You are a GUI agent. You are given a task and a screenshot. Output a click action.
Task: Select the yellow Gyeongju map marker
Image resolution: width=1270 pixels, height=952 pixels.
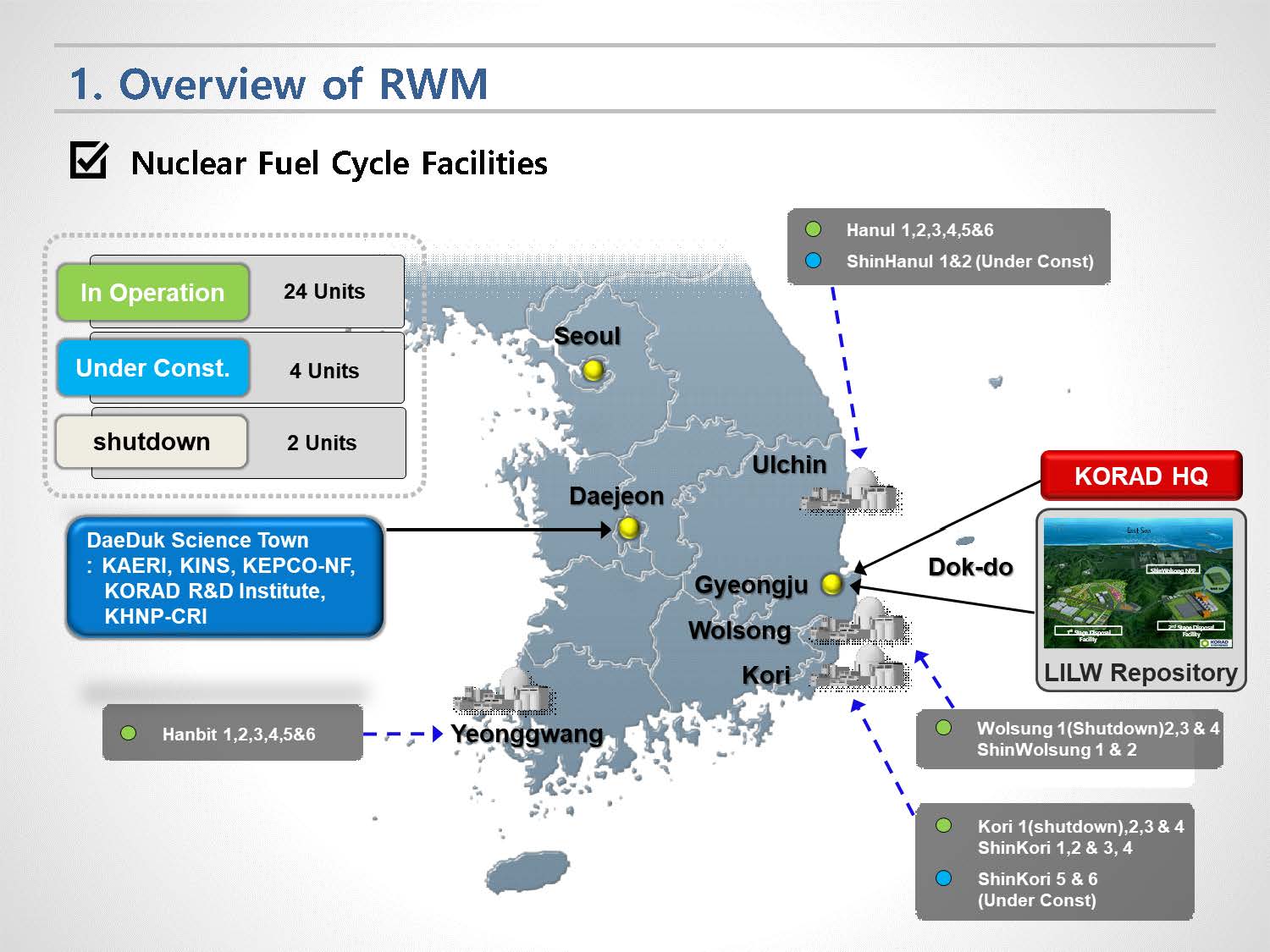832,584
